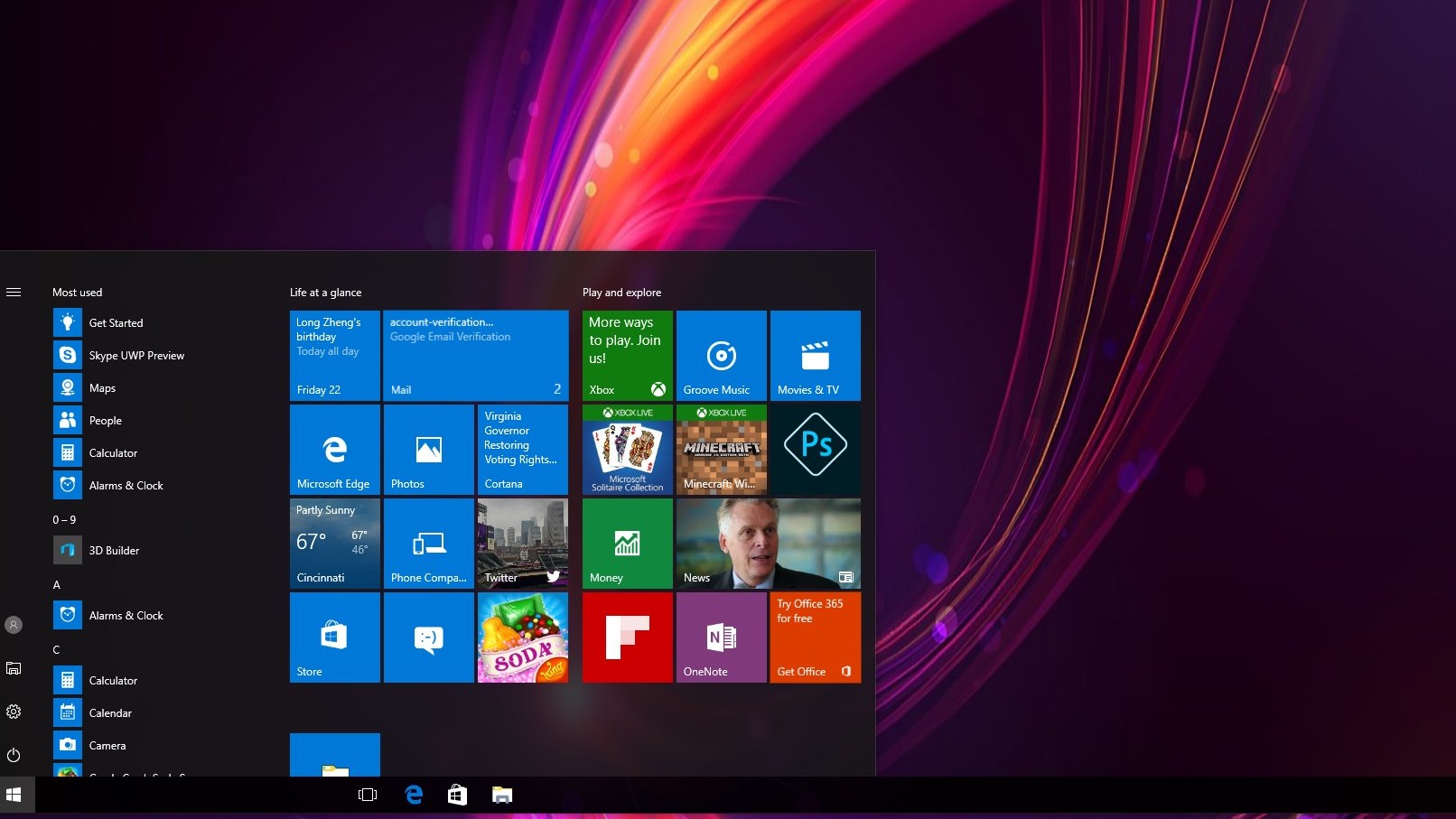Launch Microsoft Edge tile
The height and width of the screenshot is (819, 1456).
(x=335, y=450)
